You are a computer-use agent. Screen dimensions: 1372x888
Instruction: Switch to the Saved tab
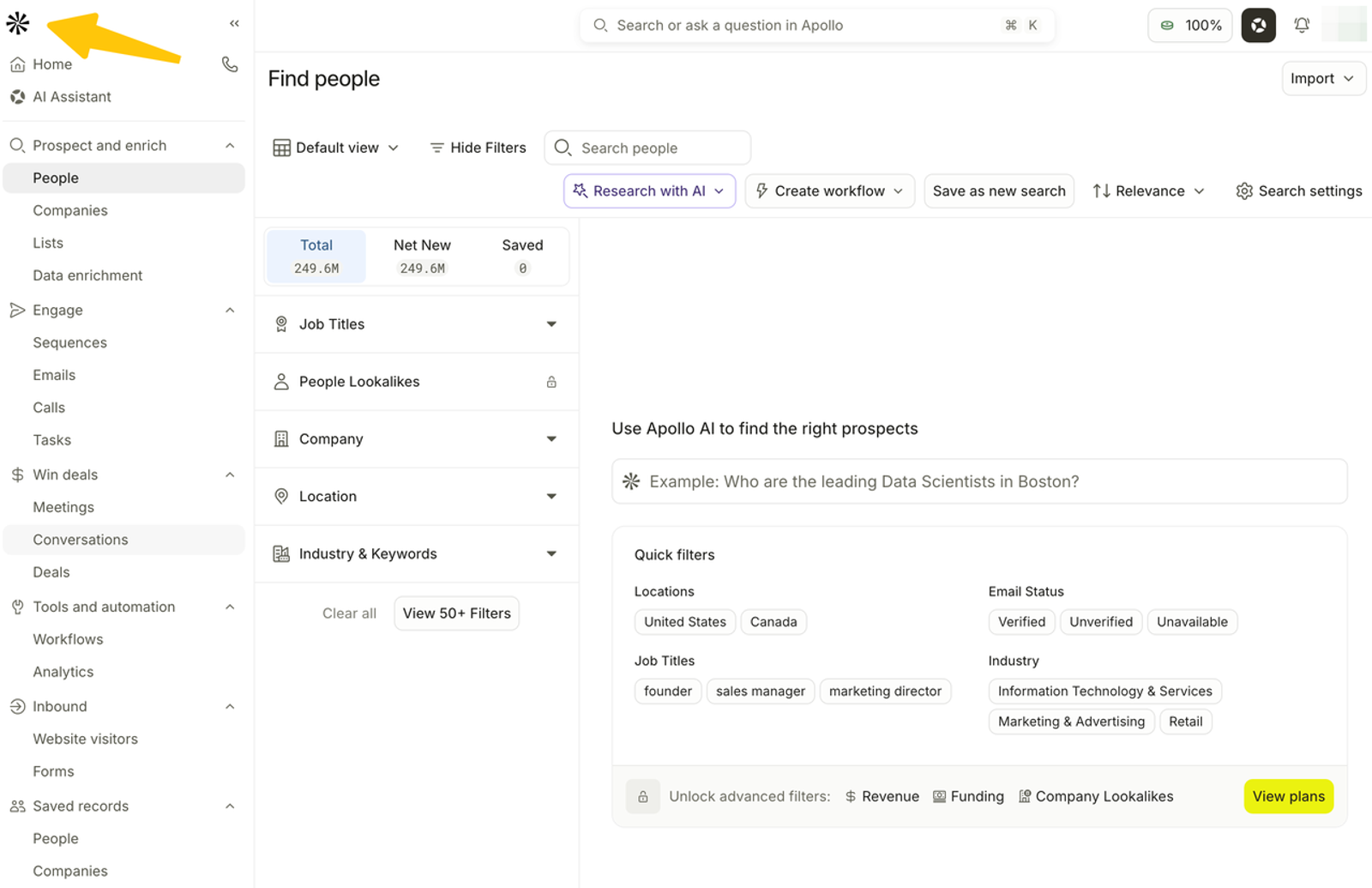522,256
